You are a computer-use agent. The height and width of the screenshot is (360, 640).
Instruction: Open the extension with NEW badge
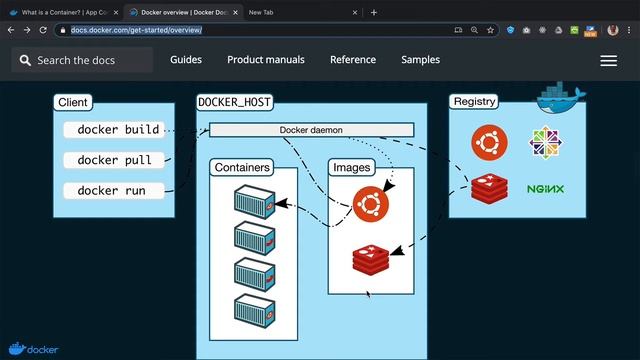coord(590,31)
